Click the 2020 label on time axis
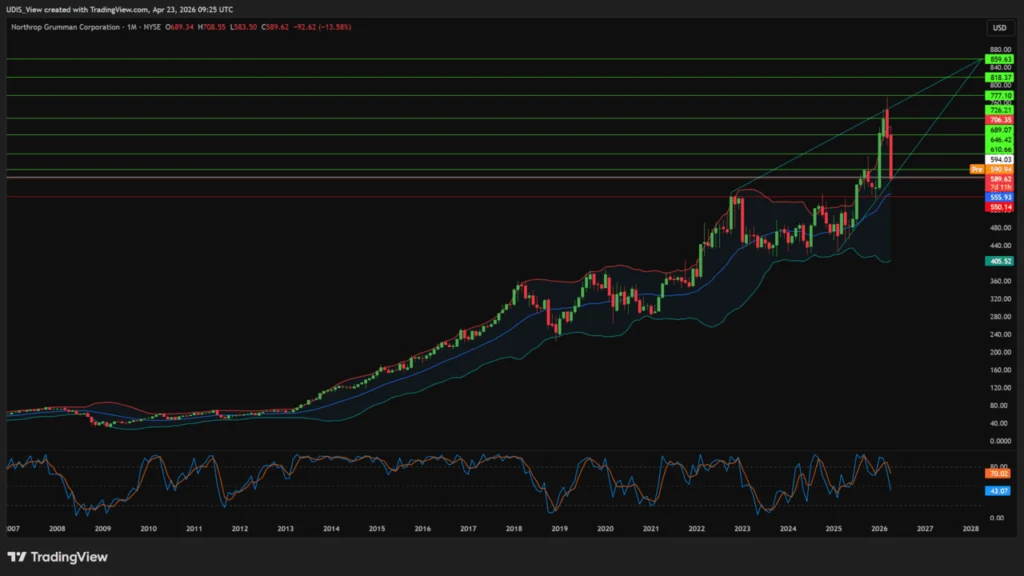 605,529
